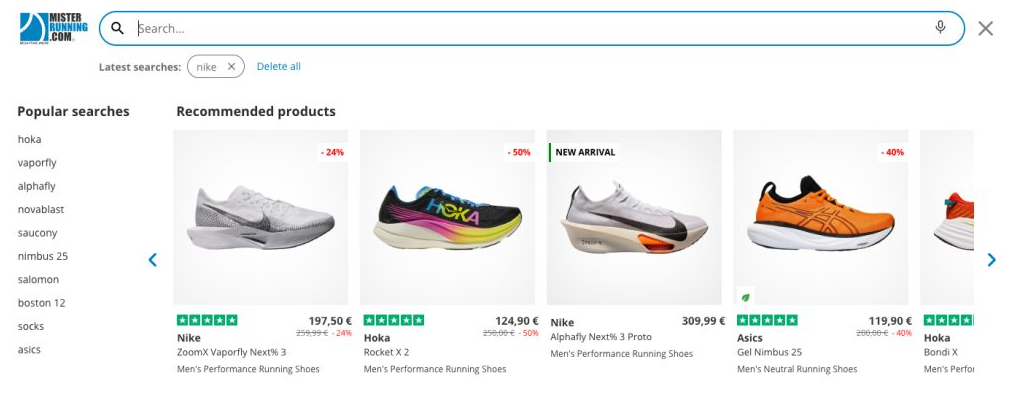Image resolution: width=1016 pixels, height=404 pixels.
Task: Activate voice search microphone icon
Action: pos(940,28)
